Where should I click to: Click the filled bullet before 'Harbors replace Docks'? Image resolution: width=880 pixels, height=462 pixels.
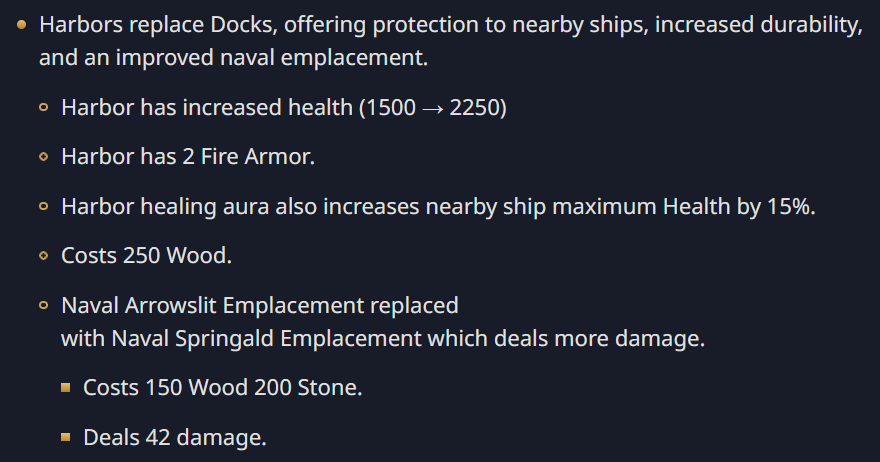coord(22,24)
